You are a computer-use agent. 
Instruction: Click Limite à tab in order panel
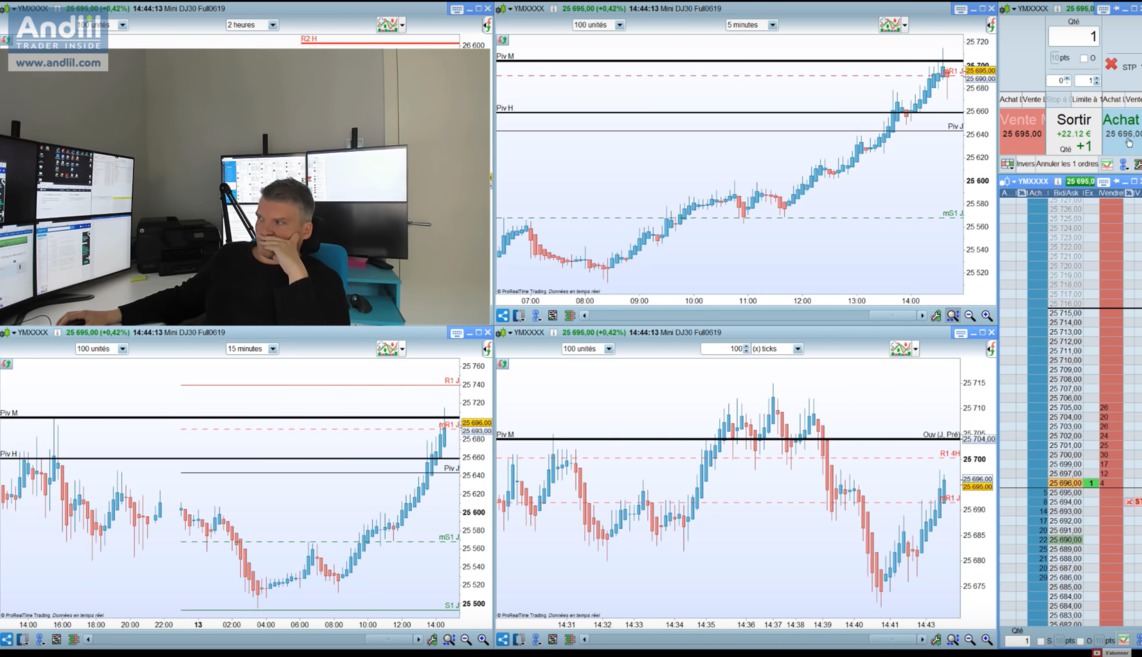click(x=1085, y=99)
